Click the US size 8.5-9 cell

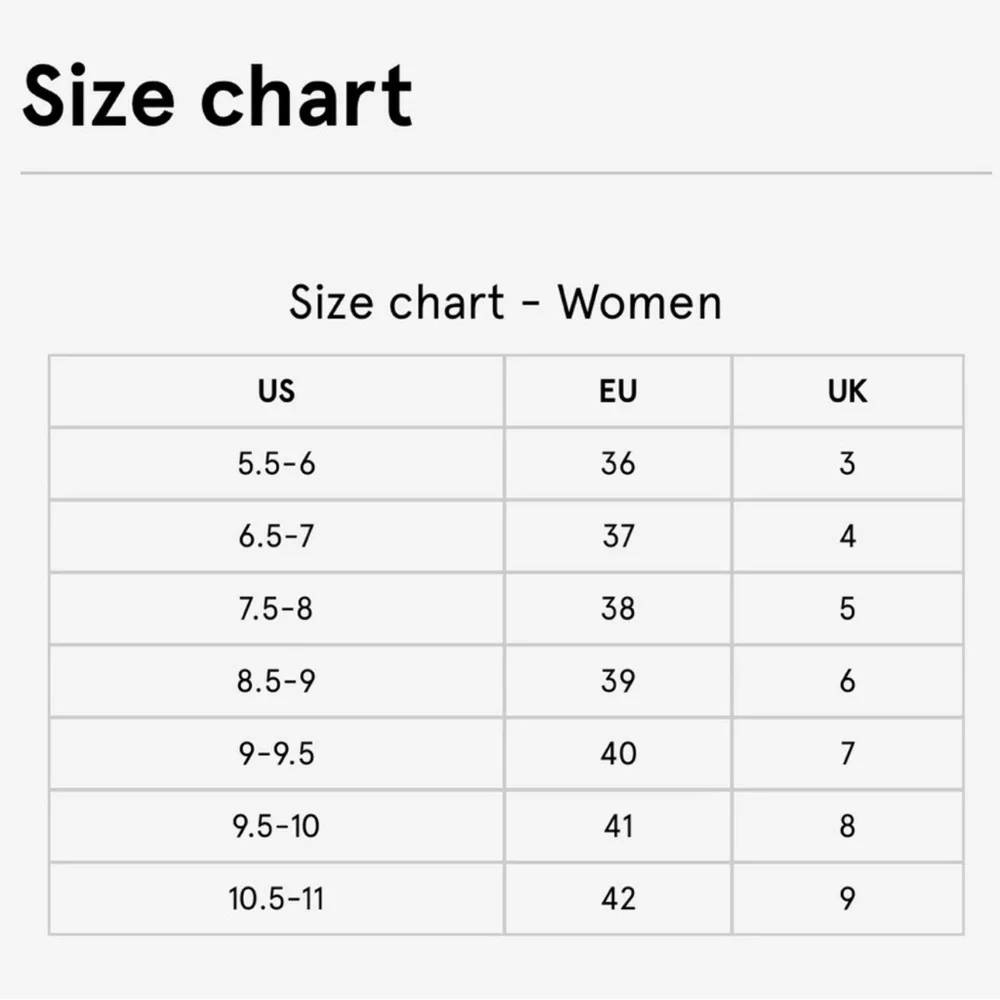tap(276, 681)
